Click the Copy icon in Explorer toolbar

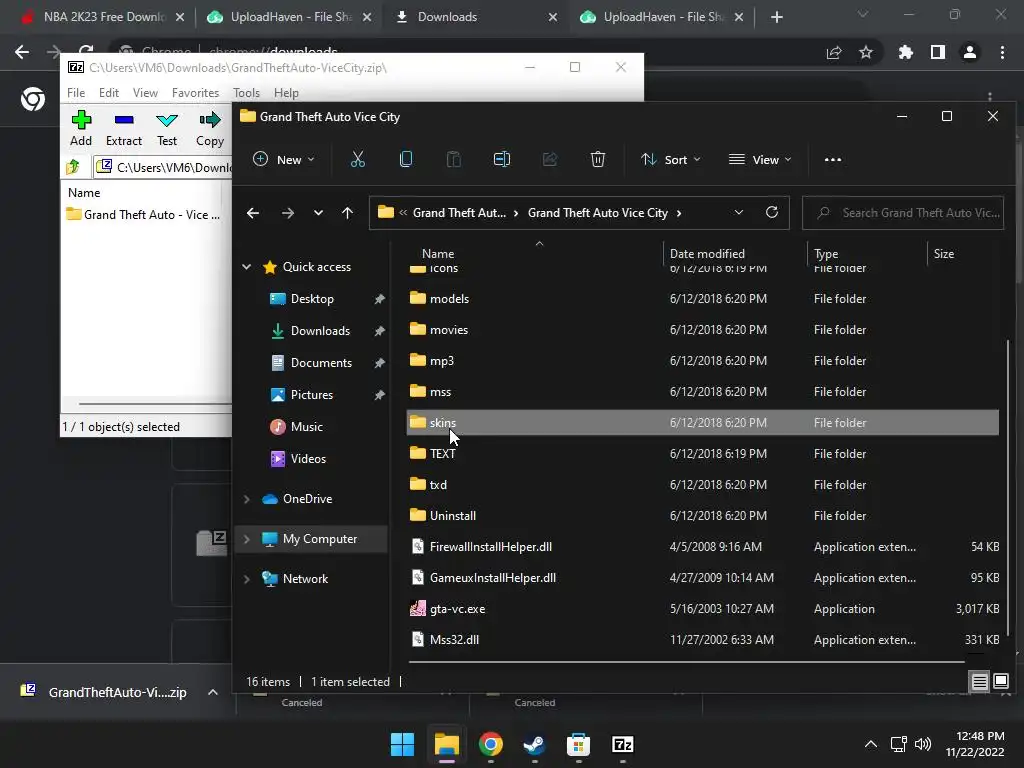[x=406, y=159]
